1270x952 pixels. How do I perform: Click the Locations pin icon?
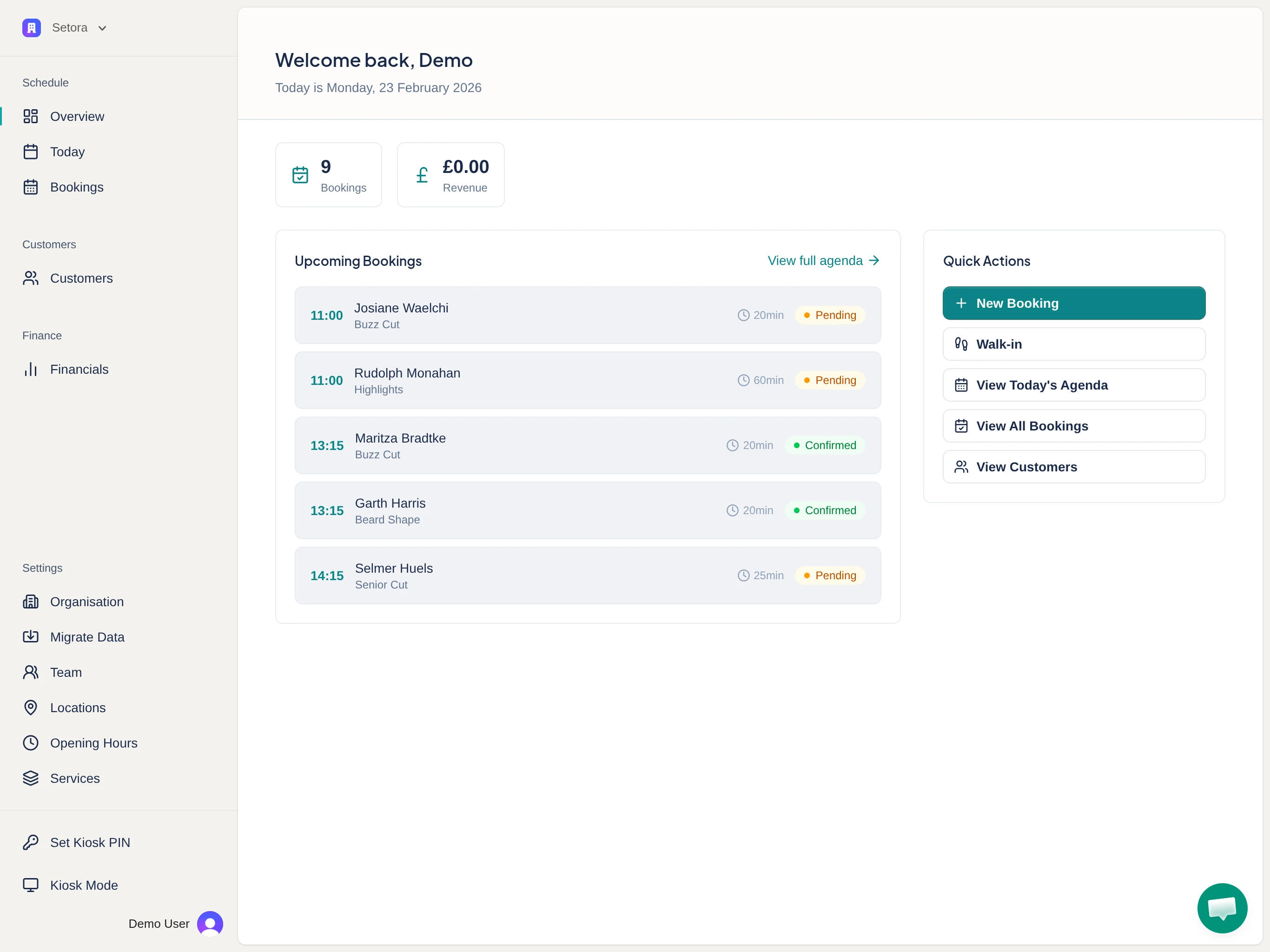pos(30,707)
